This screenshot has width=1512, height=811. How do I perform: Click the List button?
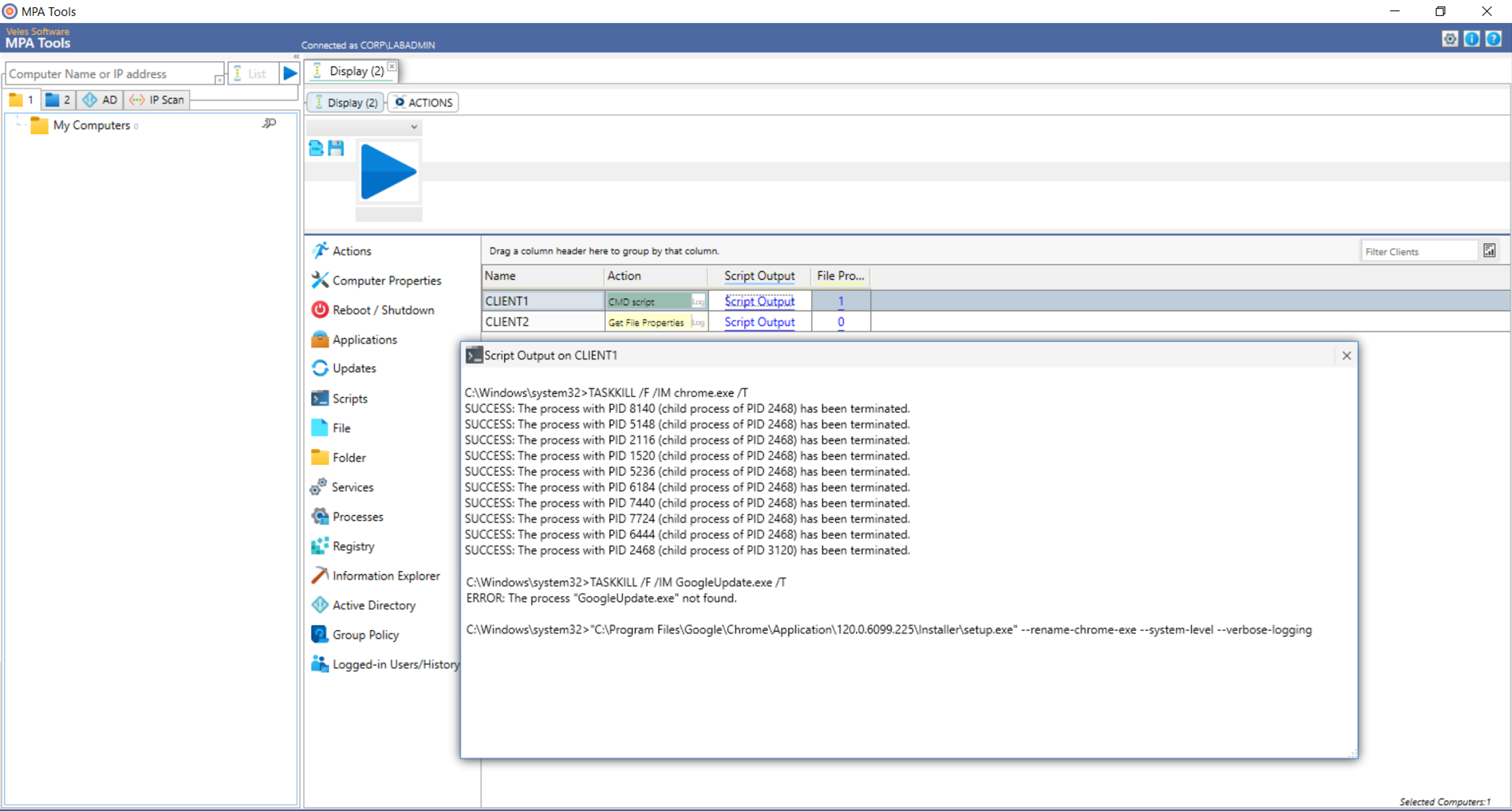(252, 73)
